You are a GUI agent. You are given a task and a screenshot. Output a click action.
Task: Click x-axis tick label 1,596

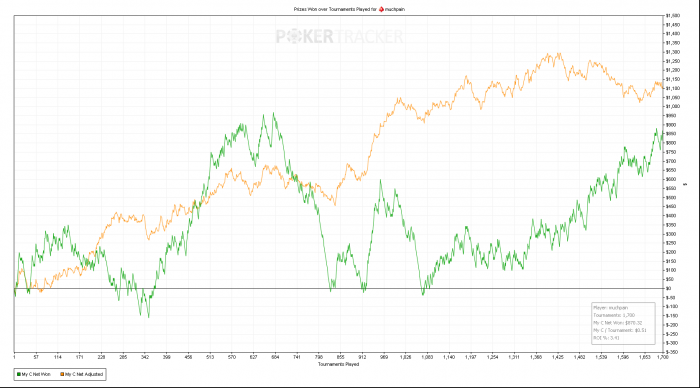623,357
